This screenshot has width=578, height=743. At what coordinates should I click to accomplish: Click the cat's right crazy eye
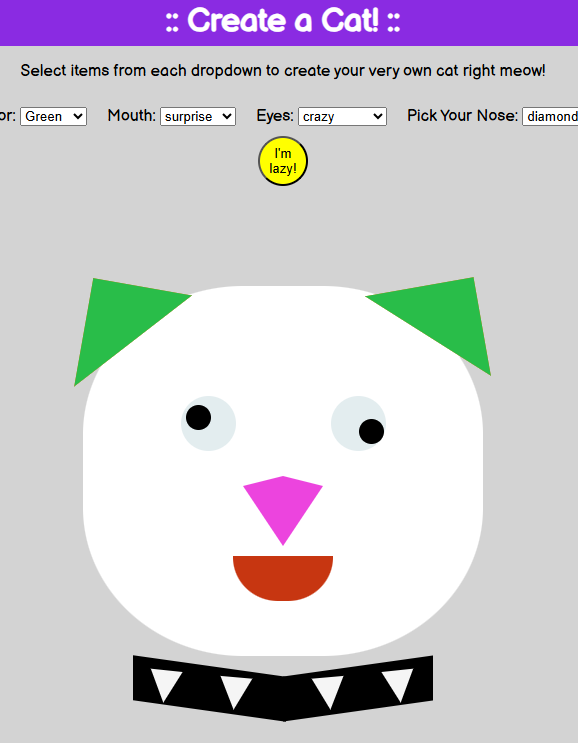point(358,423)
